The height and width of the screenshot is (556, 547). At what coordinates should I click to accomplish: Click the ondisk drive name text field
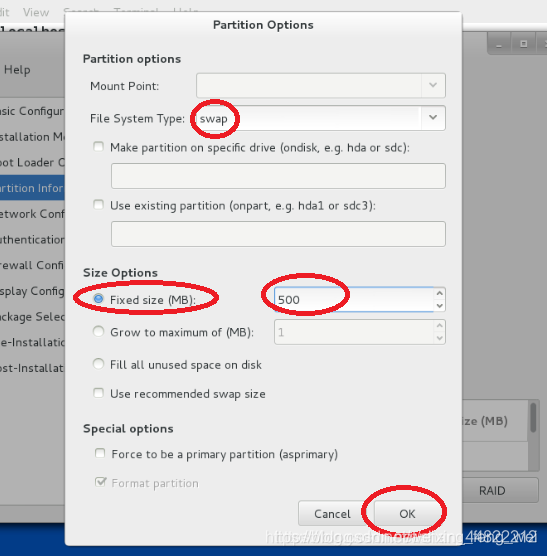pyautogui.click(x=278, y=176)
